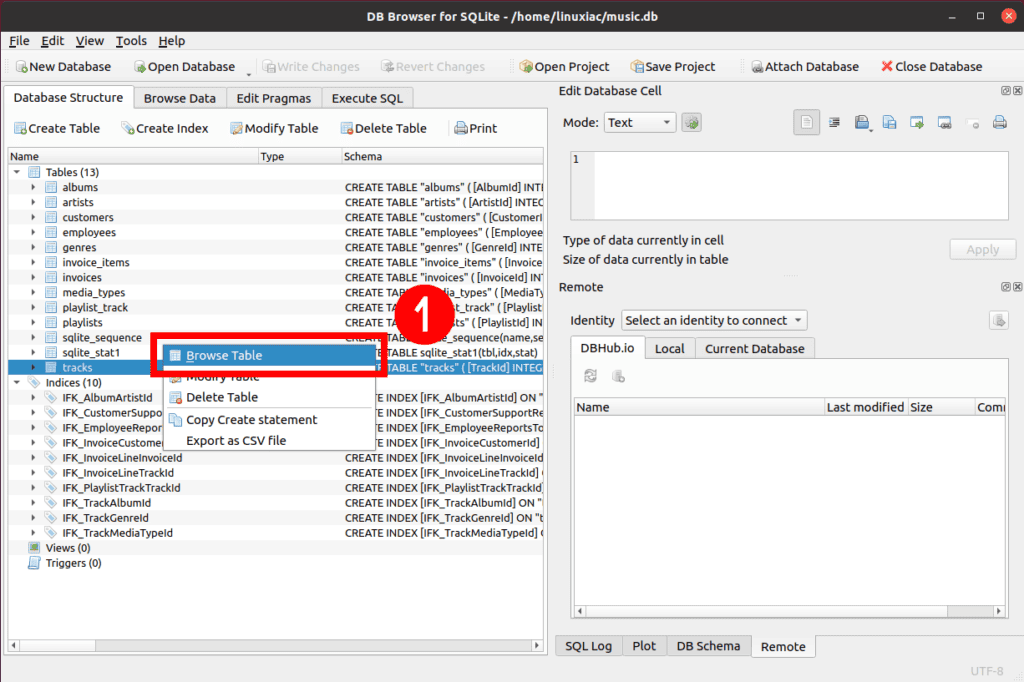The image size is (1024, 682).
Task: Click the Print icon in Edit Database Cell
Action: click(999, 122)
